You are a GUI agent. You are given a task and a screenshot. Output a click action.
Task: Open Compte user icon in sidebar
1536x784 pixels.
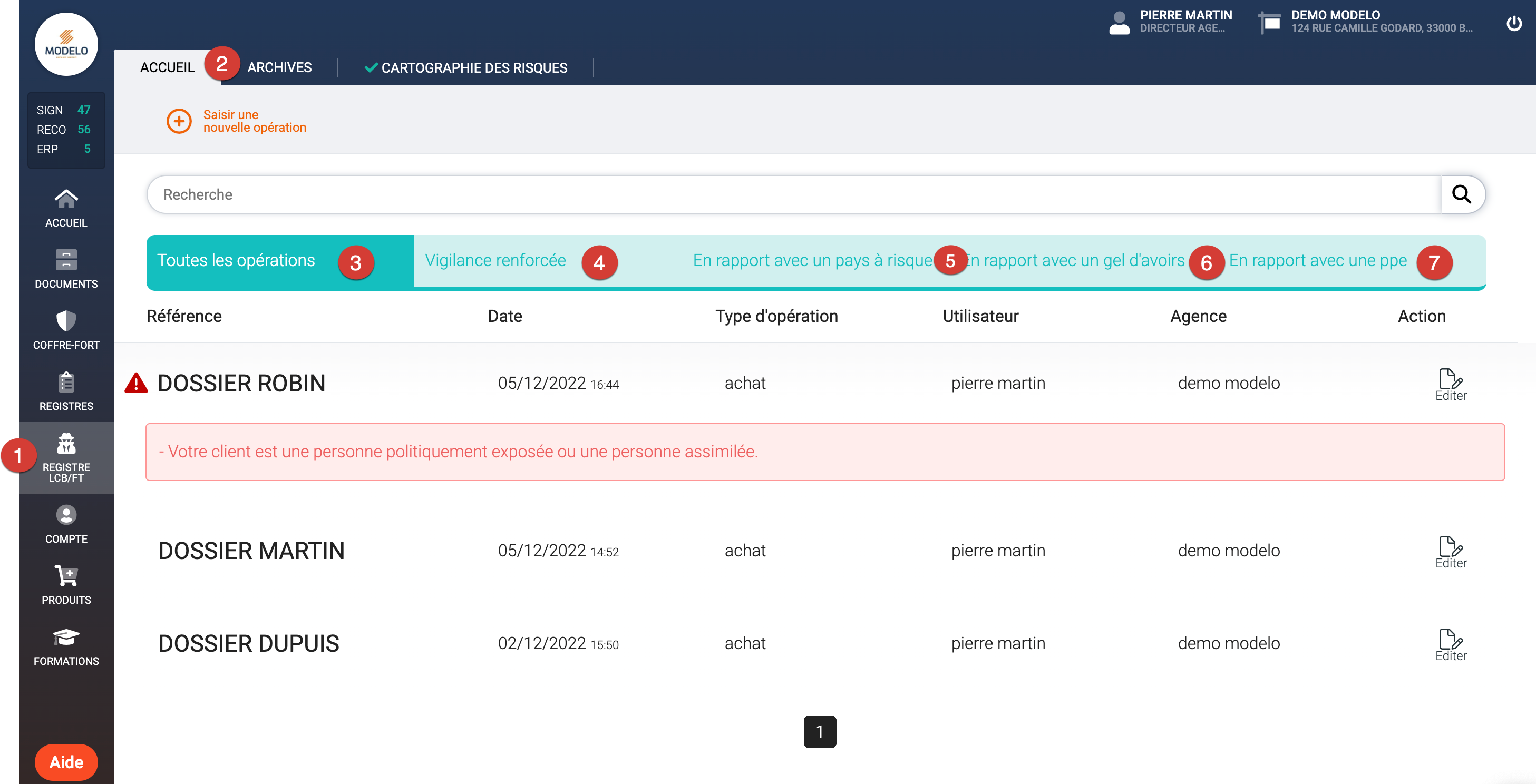(66, 515)
